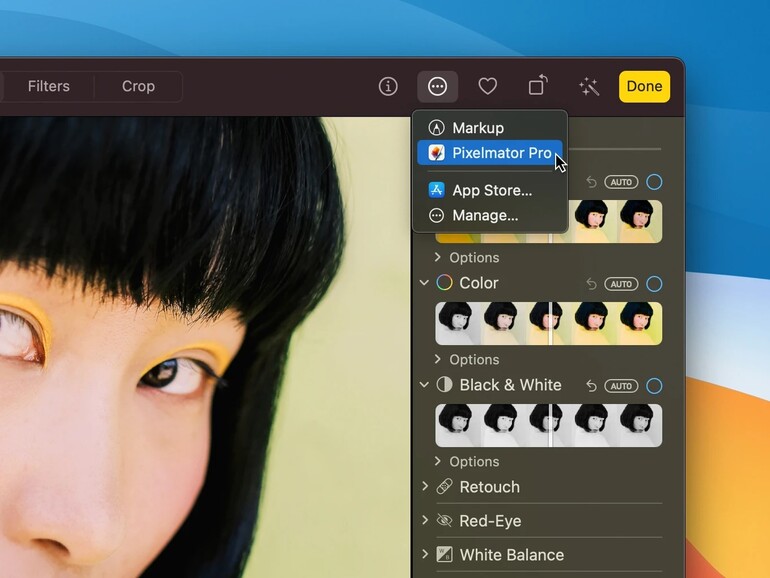Click the Markup pen icon in menu

[x=436, y=128]
